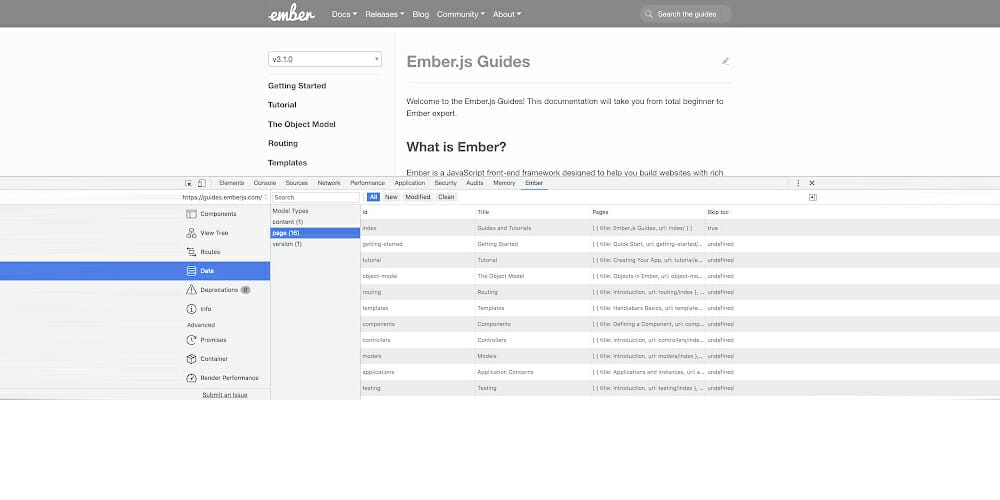The width and height of the screenshot is (1000, 500).
Task: Toggle the device toolbar icon in DevTools
Action: [x=202, y=183]
